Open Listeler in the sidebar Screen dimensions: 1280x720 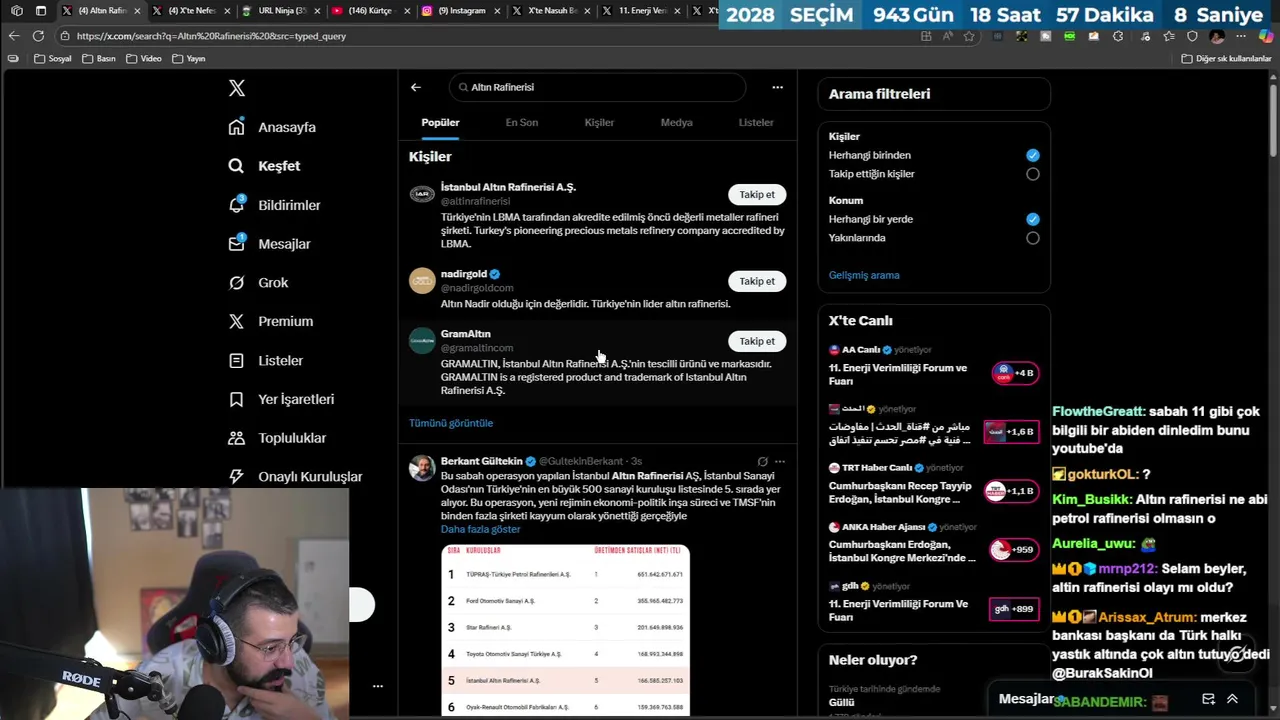point(265,360)
